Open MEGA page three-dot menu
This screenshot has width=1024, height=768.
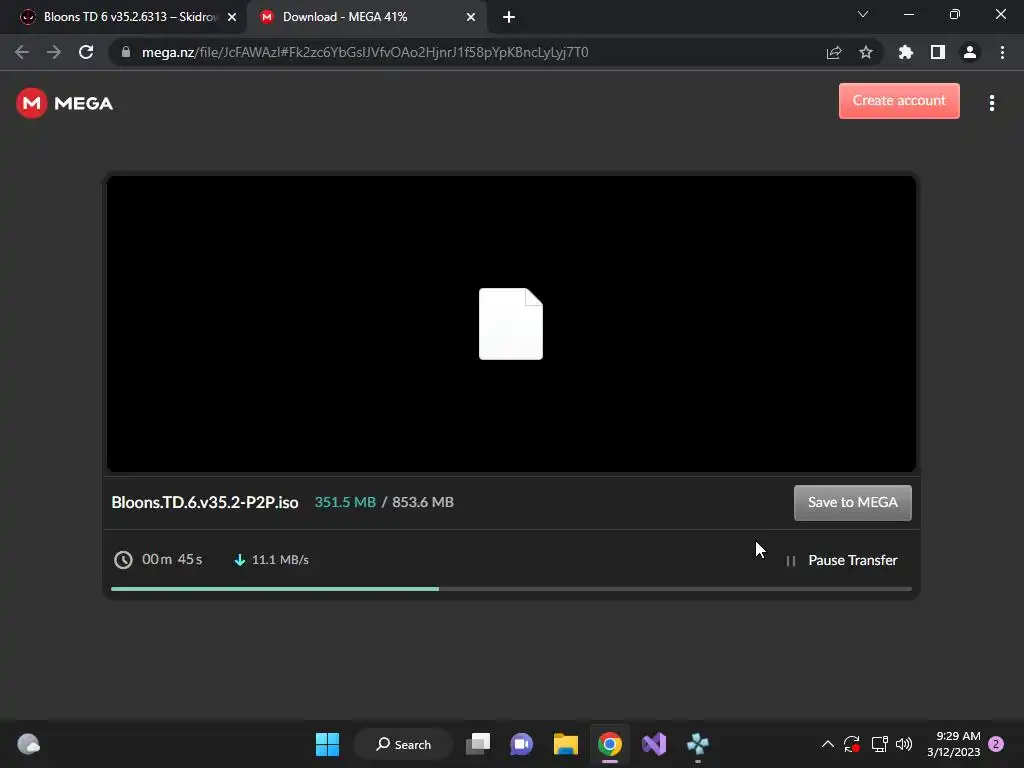point(991,103)
